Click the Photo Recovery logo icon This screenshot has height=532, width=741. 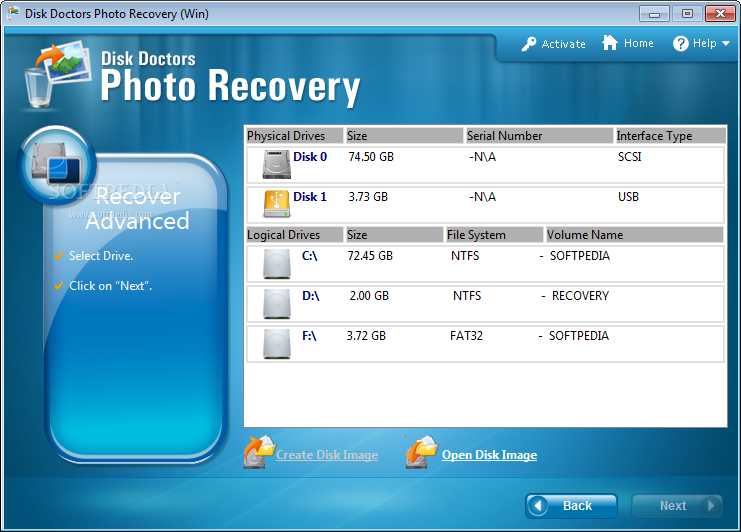click(58, 74)
